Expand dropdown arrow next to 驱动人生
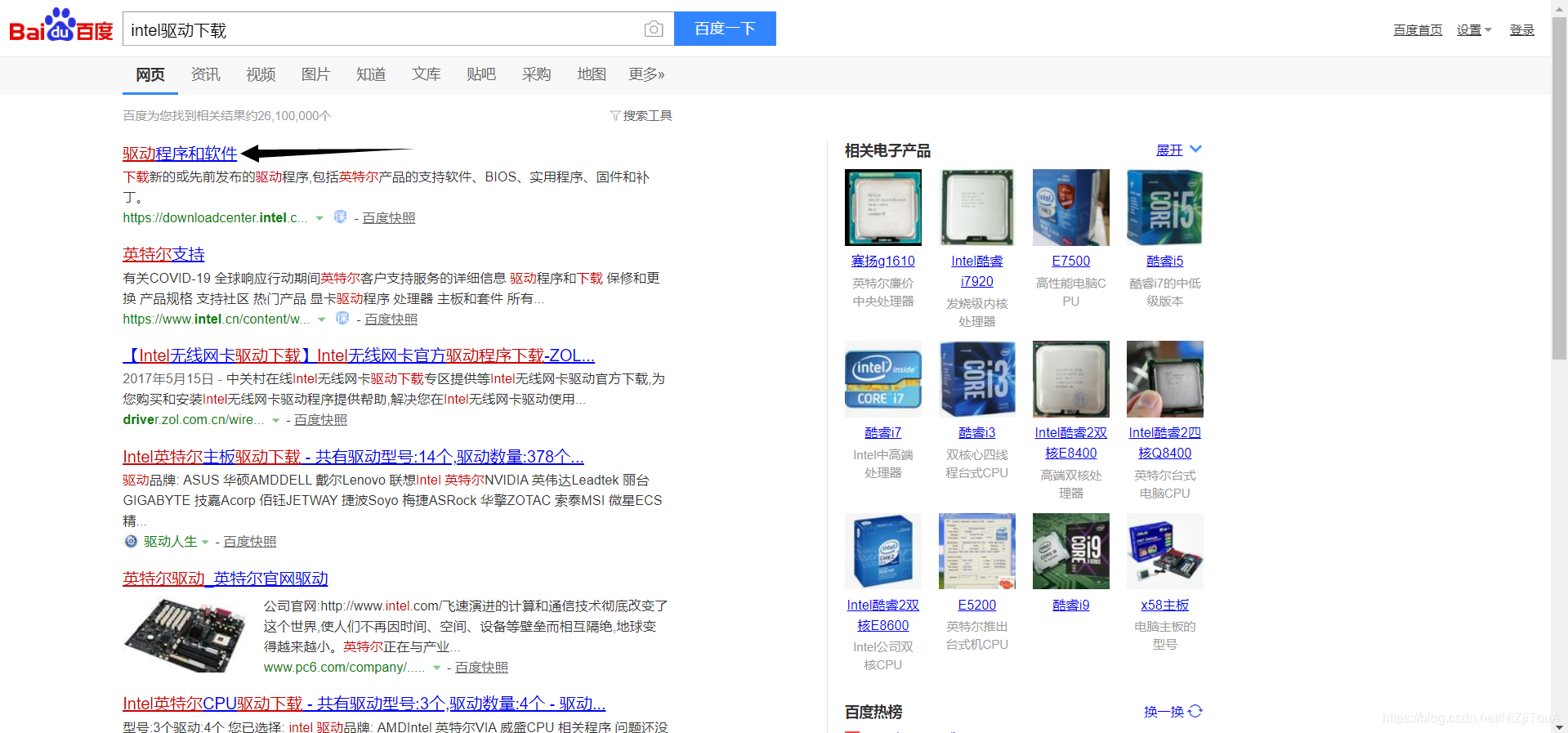Image resolution: width=1568 pixels, height=733 pixels. pyautogui.click(x=205, y=542)
